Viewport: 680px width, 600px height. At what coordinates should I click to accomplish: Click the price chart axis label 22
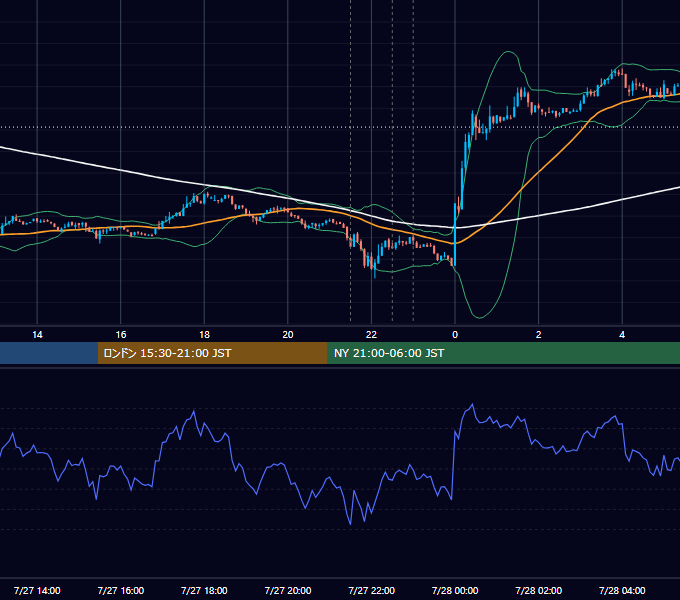371,335
